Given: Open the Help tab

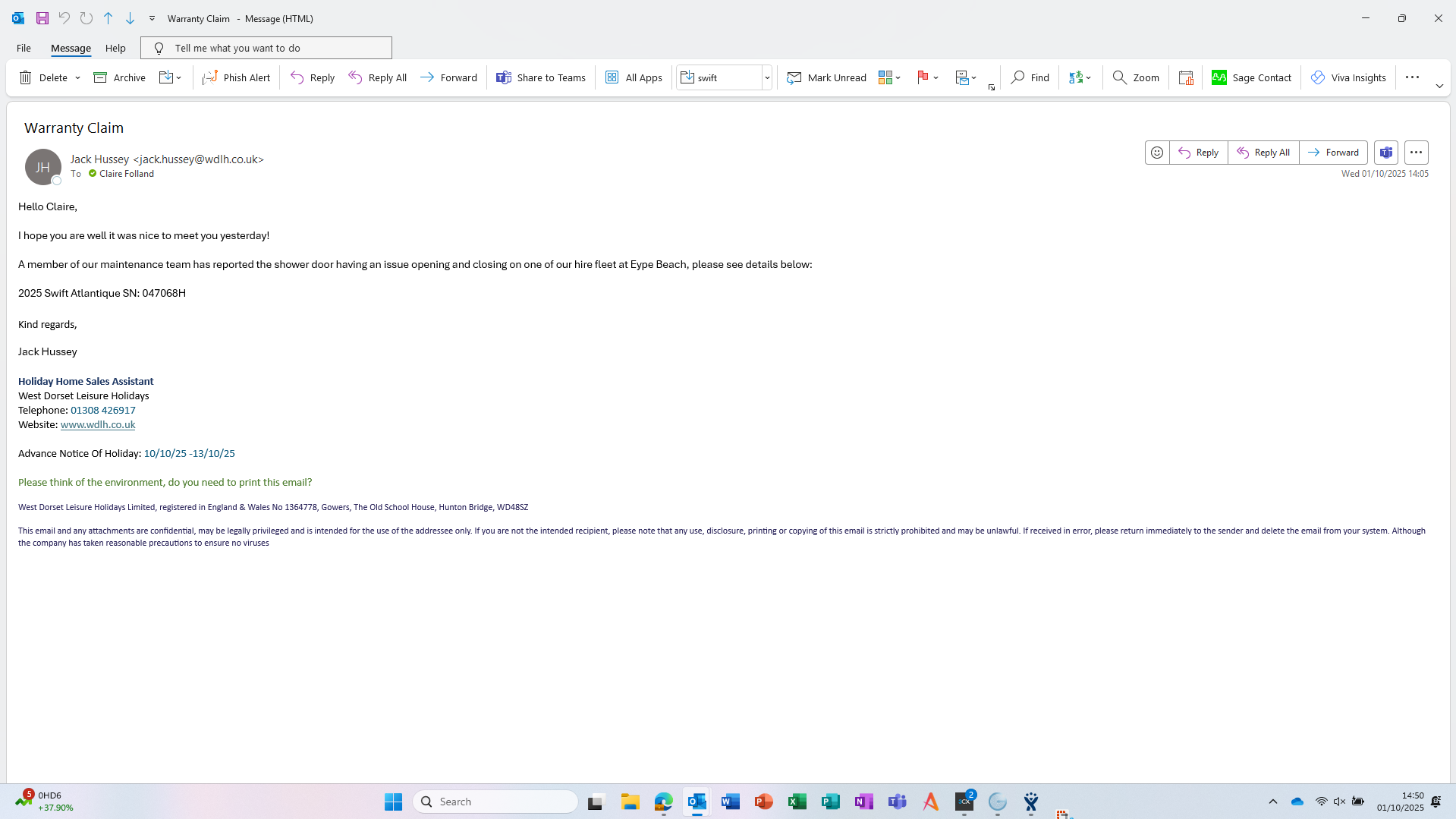Looking at the screenshot, I should [x=115, y=48].
